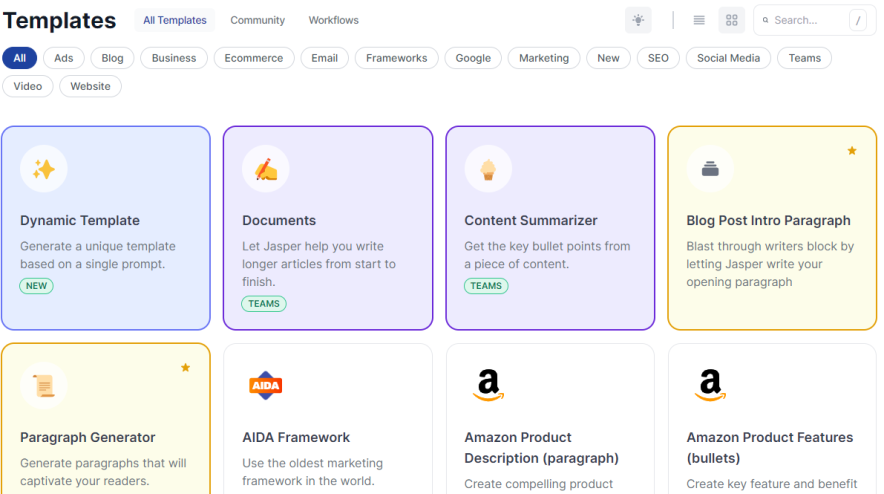Image resolution: width=884 pixels, height=494 pixels.
Task: Switch to grid view layout
Action: point(731,20)
